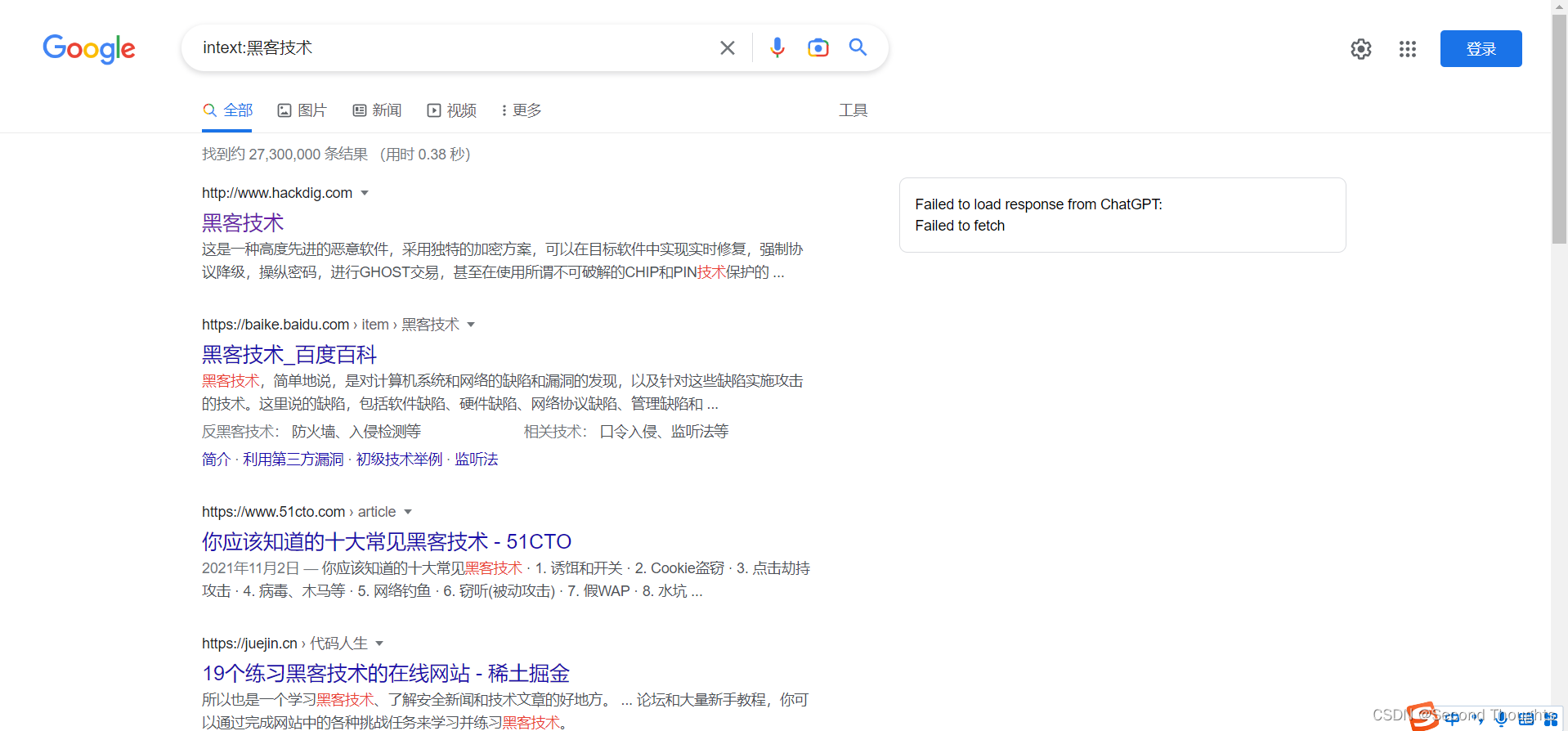
Task: Expand dropdown next to 51cto.com URL
Action: pos(408,512)
